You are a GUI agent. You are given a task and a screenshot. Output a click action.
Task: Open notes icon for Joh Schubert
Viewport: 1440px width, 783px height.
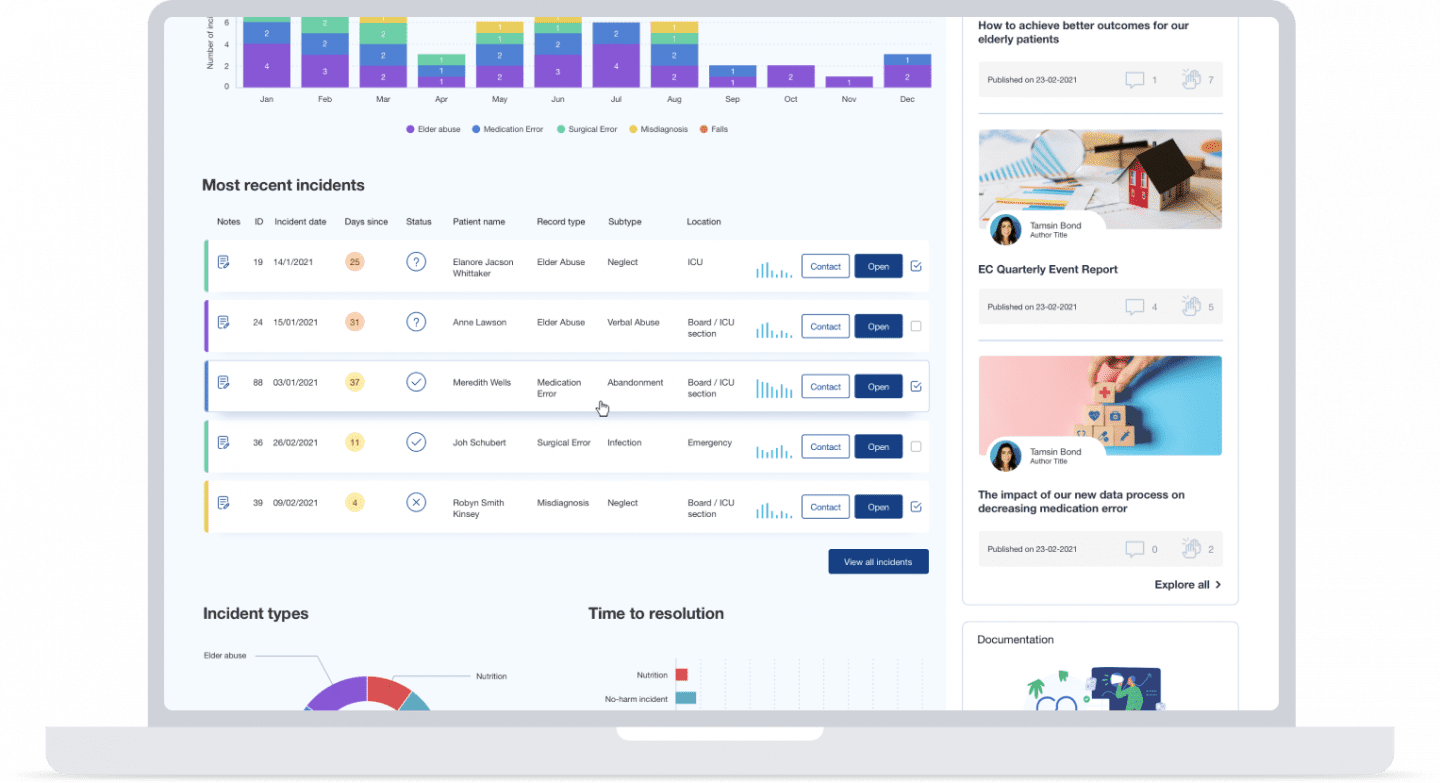coord(224,442)
